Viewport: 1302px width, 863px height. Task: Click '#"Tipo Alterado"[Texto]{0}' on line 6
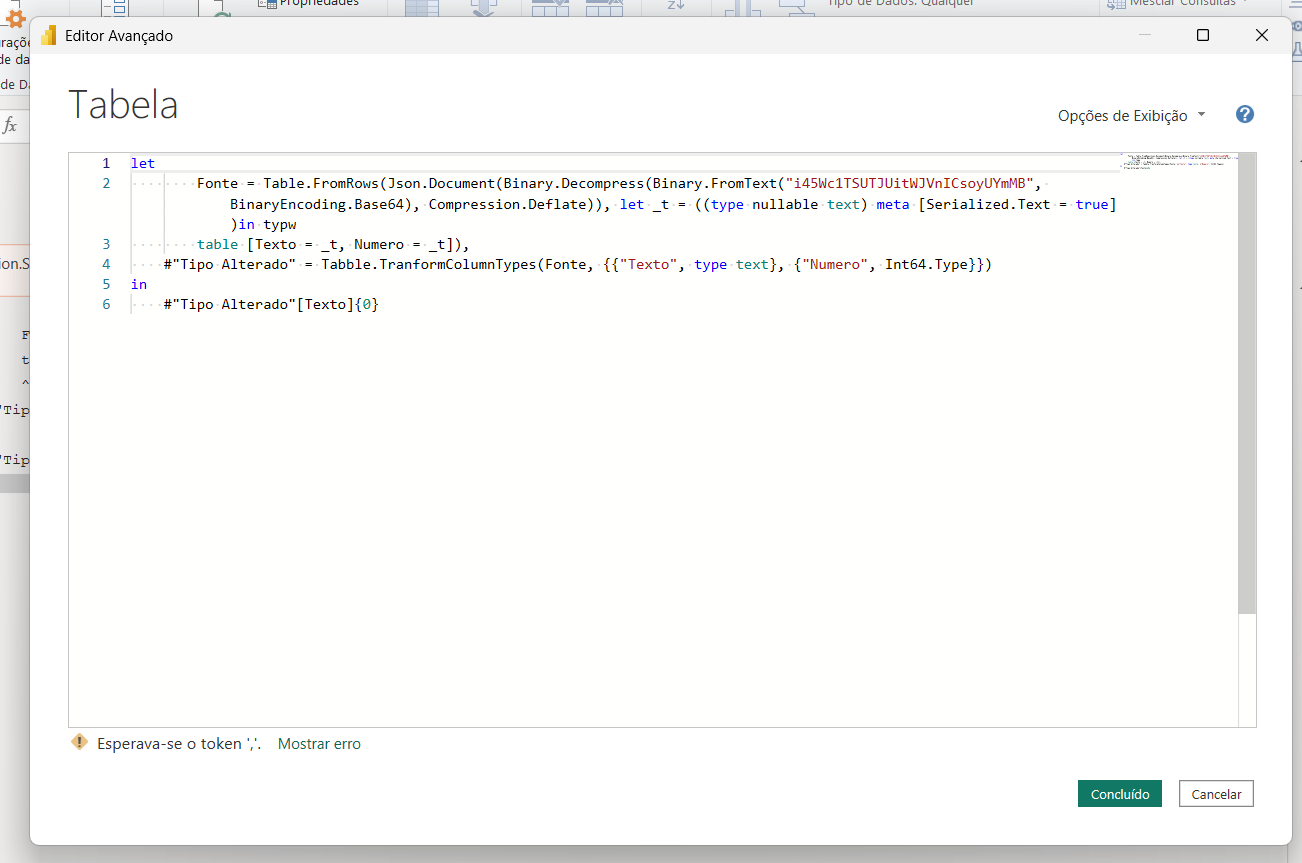pos(271,304)
